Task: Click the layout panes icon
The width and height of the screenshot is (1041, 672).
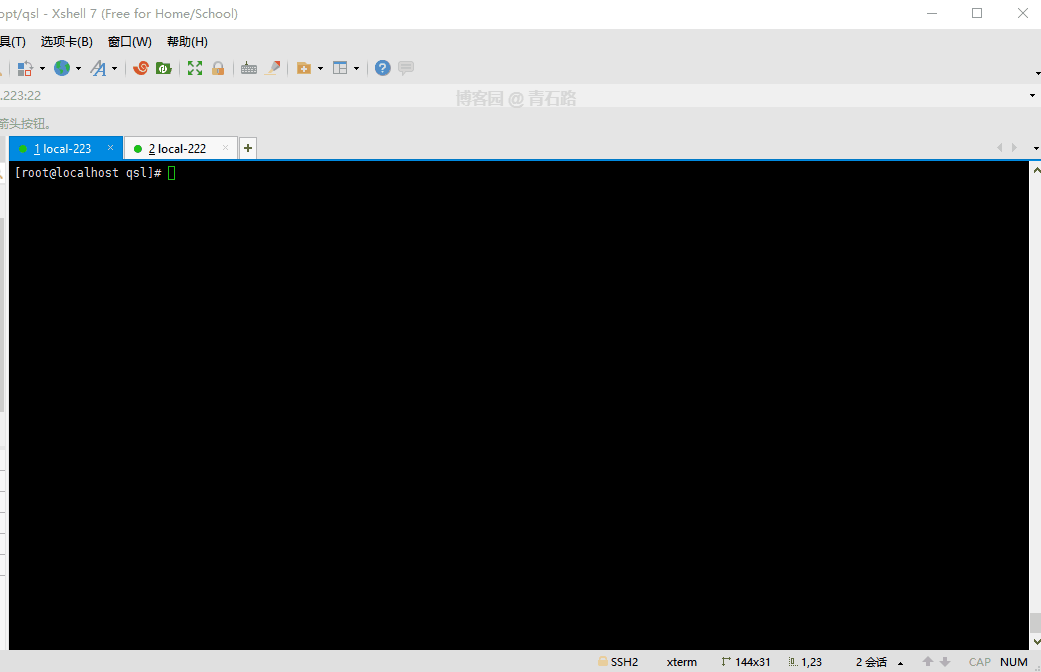Action: pyautogui.click(x=340, y=68)
